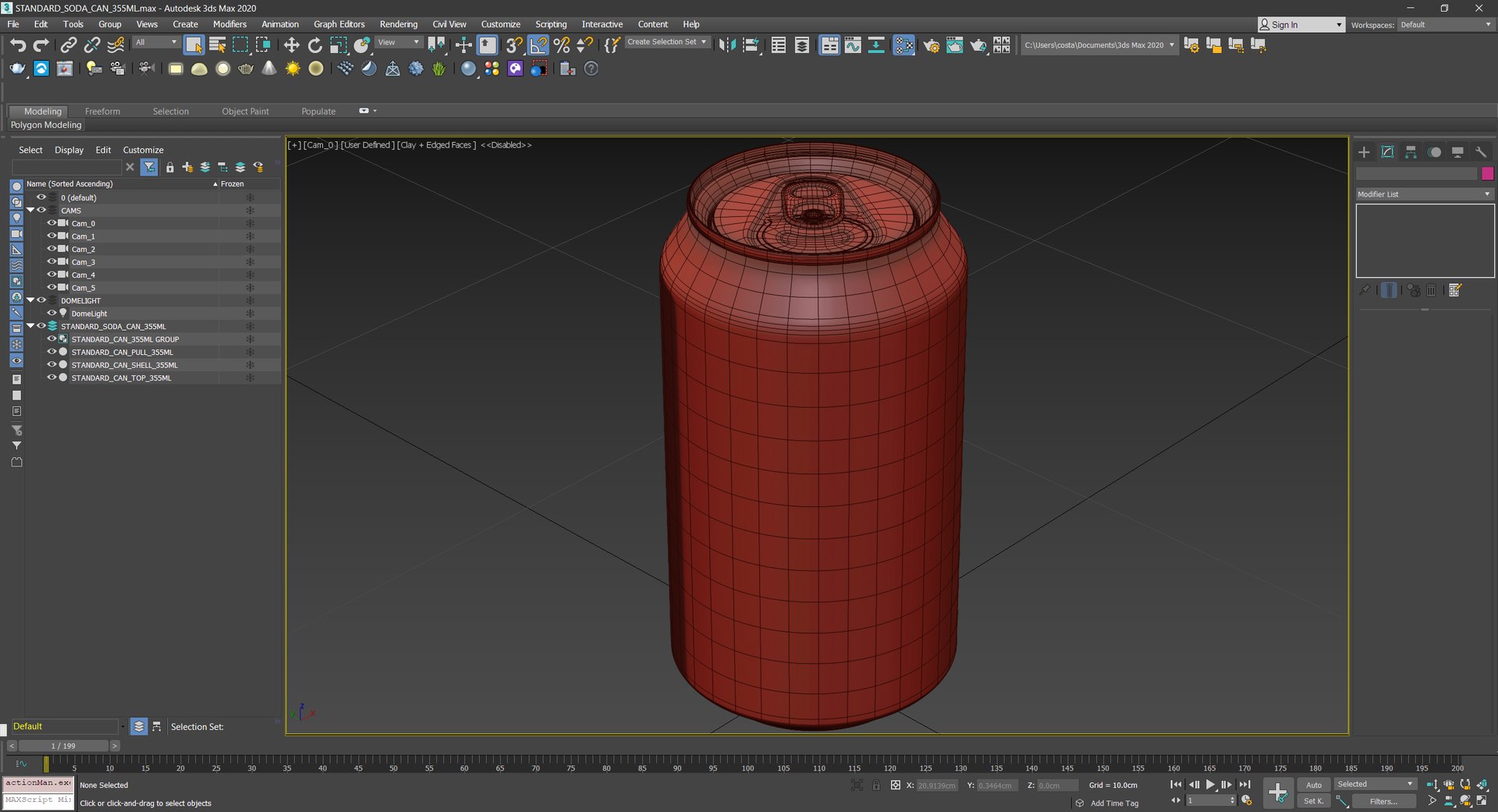Select the Select and Scale tool
This screenshot has width=1498, height=812.
338,45
